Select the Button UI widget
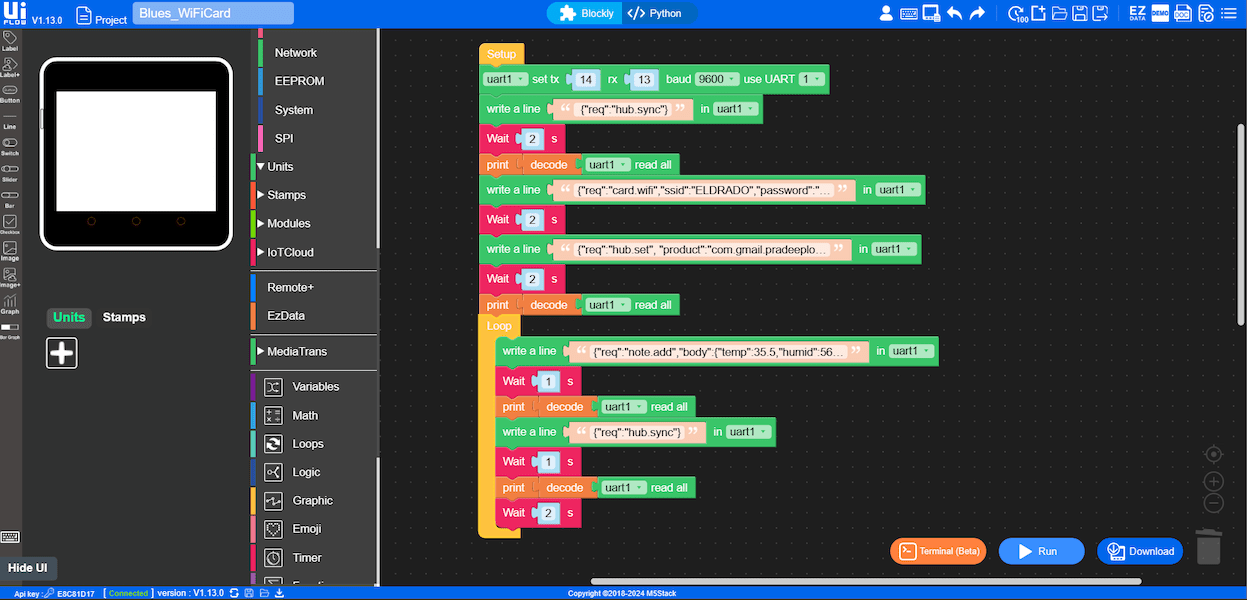 (x=10, y=93)
